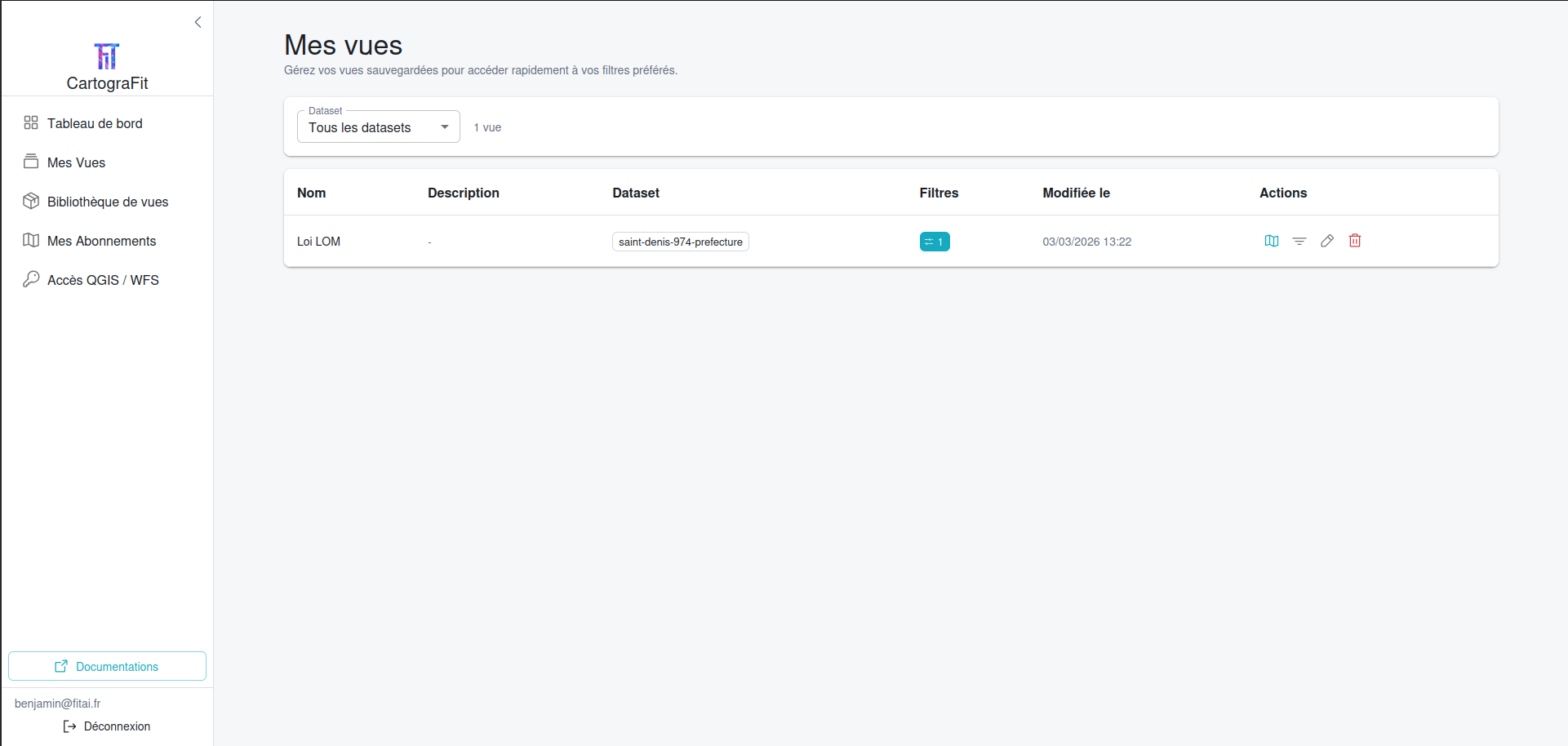Open Mes Vues in the sidebar

click(76, 162)
